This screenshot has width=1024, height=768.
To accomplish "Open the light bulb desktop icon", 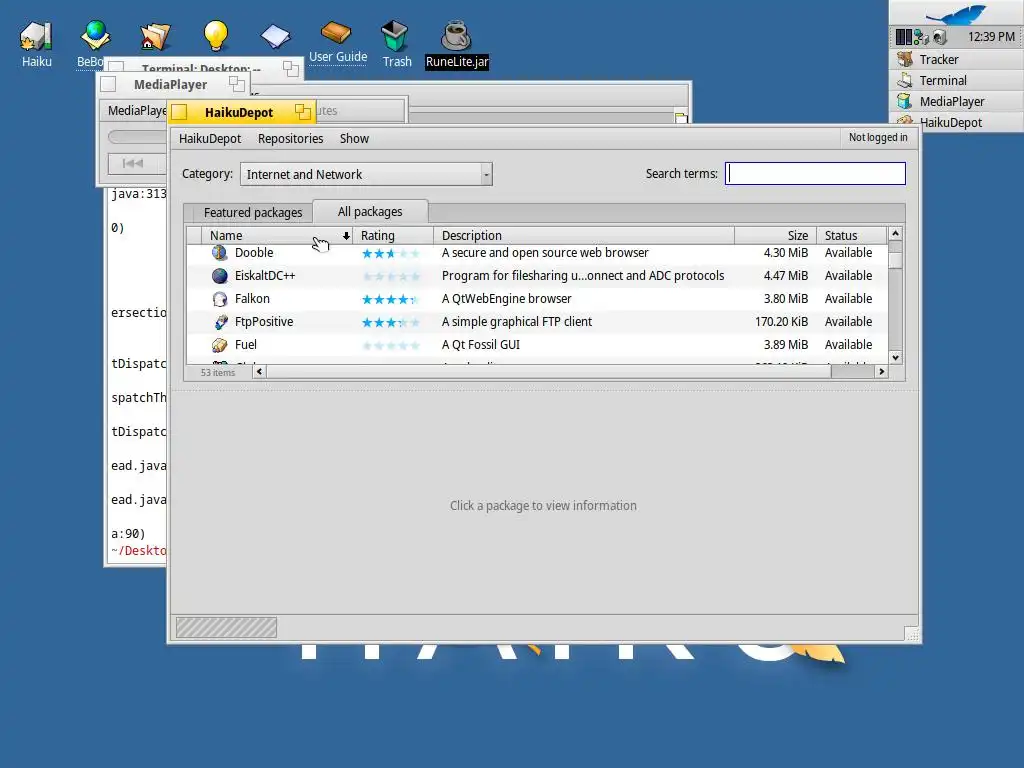I will (x=216, y=35).
